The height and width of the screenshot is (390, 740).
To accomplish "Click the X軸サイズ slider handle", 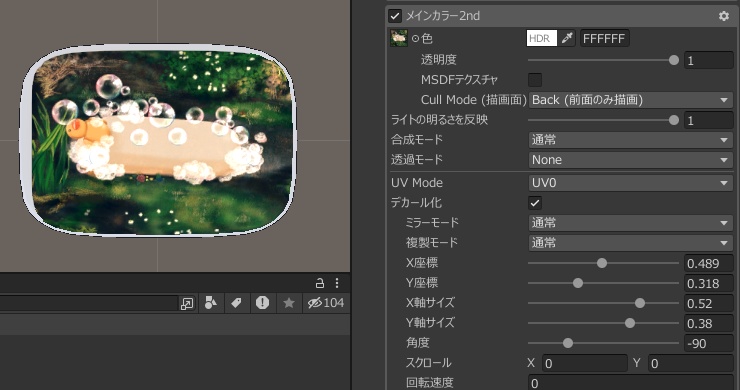I will 639,303.
